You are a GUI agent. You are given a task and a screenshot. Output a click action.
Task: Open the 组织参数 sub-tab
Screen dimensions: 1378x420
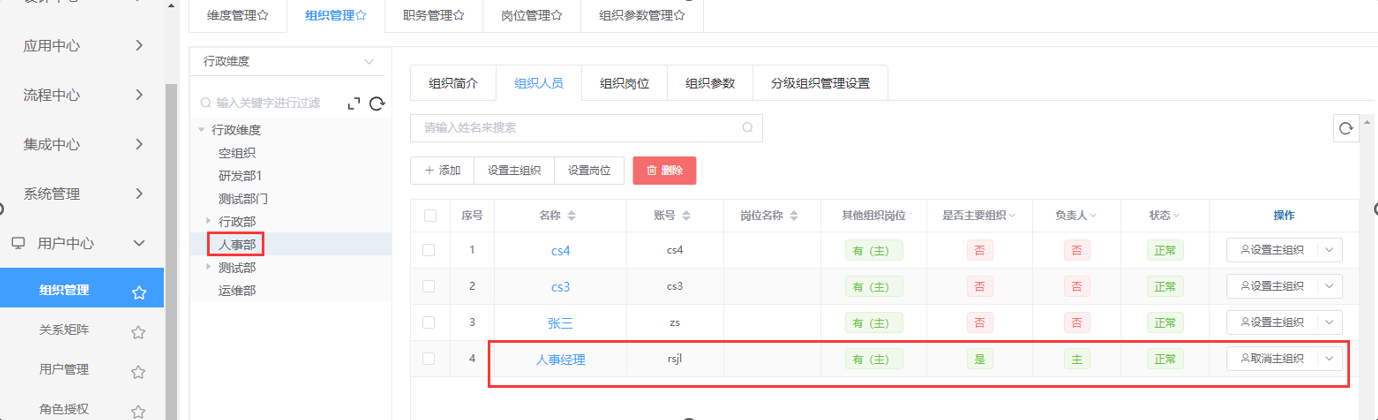coord(710,83)
